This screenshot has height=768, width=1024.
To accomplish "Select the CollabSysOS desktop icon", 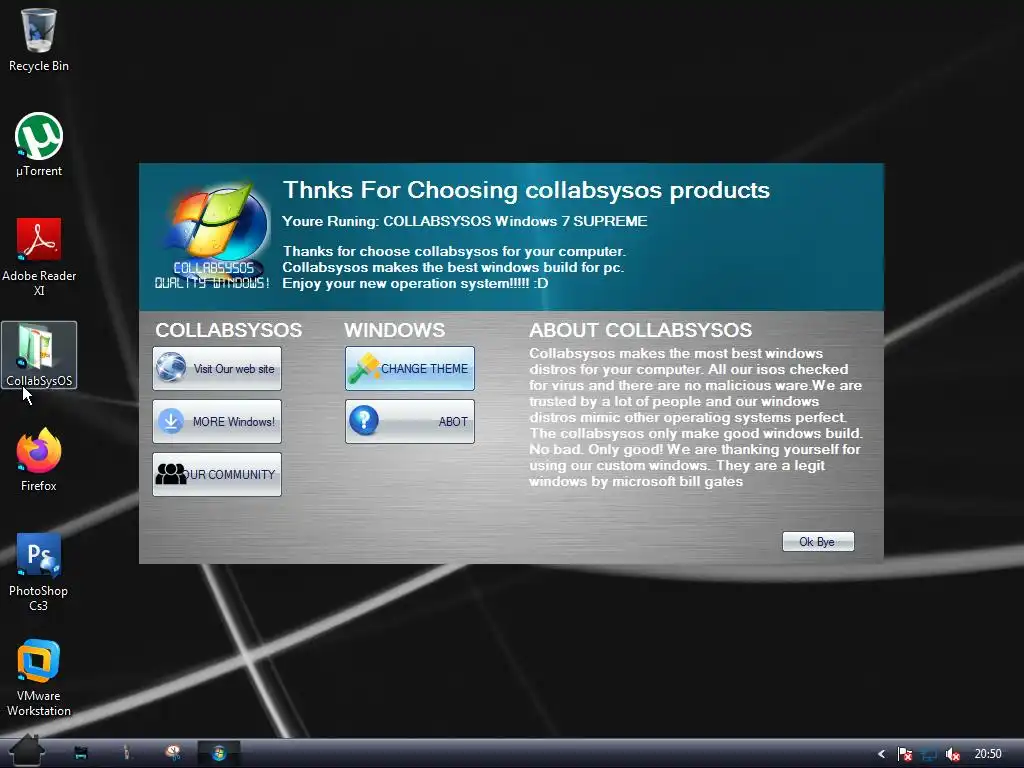I will click(x=39, y=355).
